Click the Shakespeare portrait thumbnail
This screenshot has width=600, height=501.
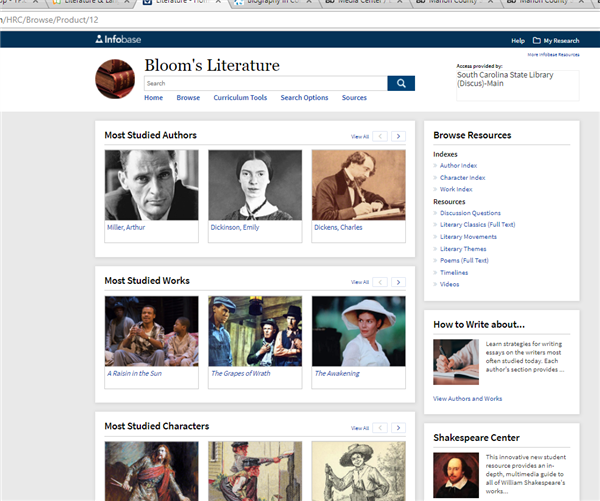pyautogui.click(x=456, y=475)
